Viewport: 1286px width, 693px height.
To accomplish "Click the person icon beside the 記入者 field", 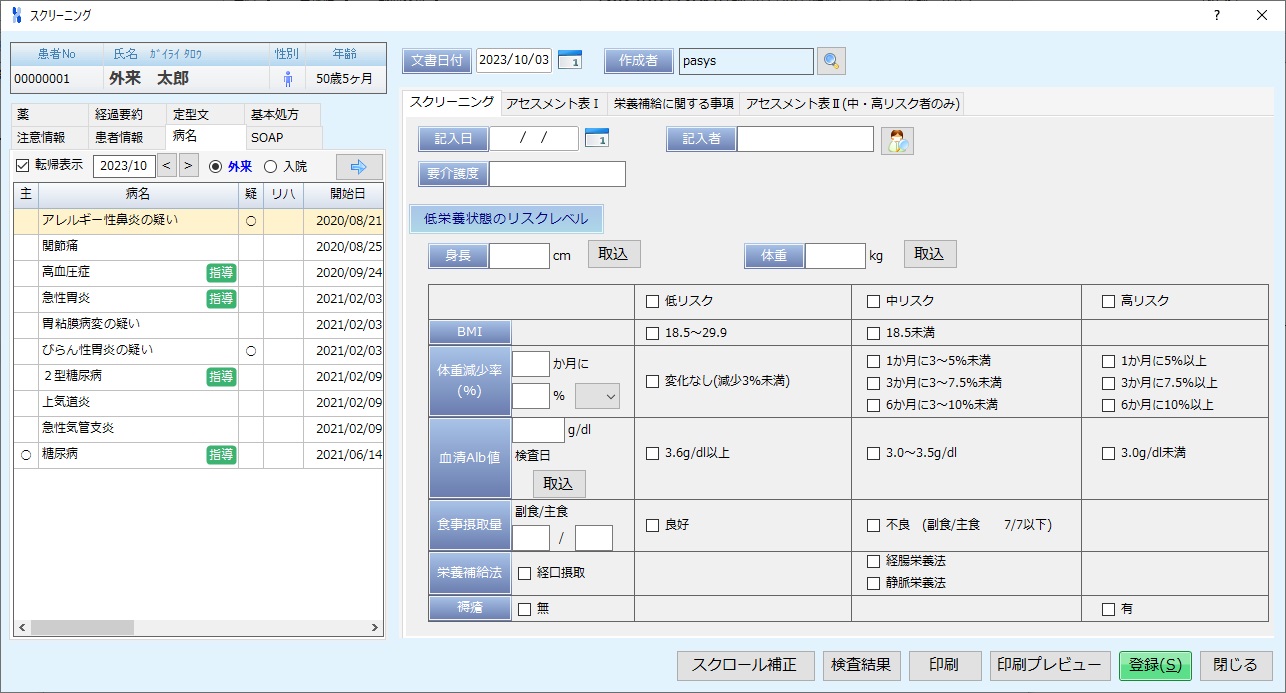I will click(x=896, y=140).
